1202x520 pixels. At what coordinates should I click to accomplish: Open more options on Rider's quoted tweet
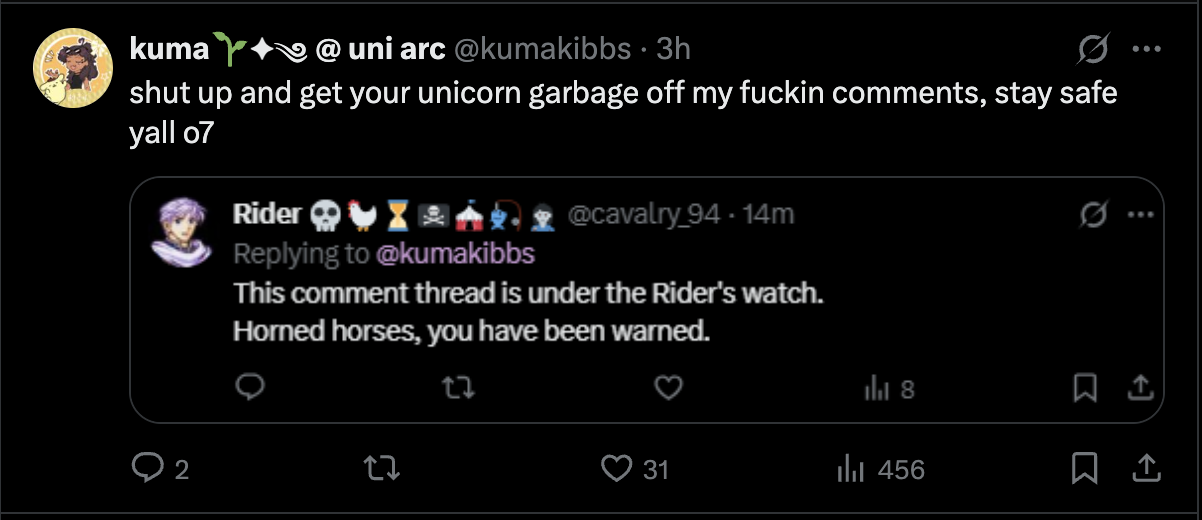click(1138, 214)
